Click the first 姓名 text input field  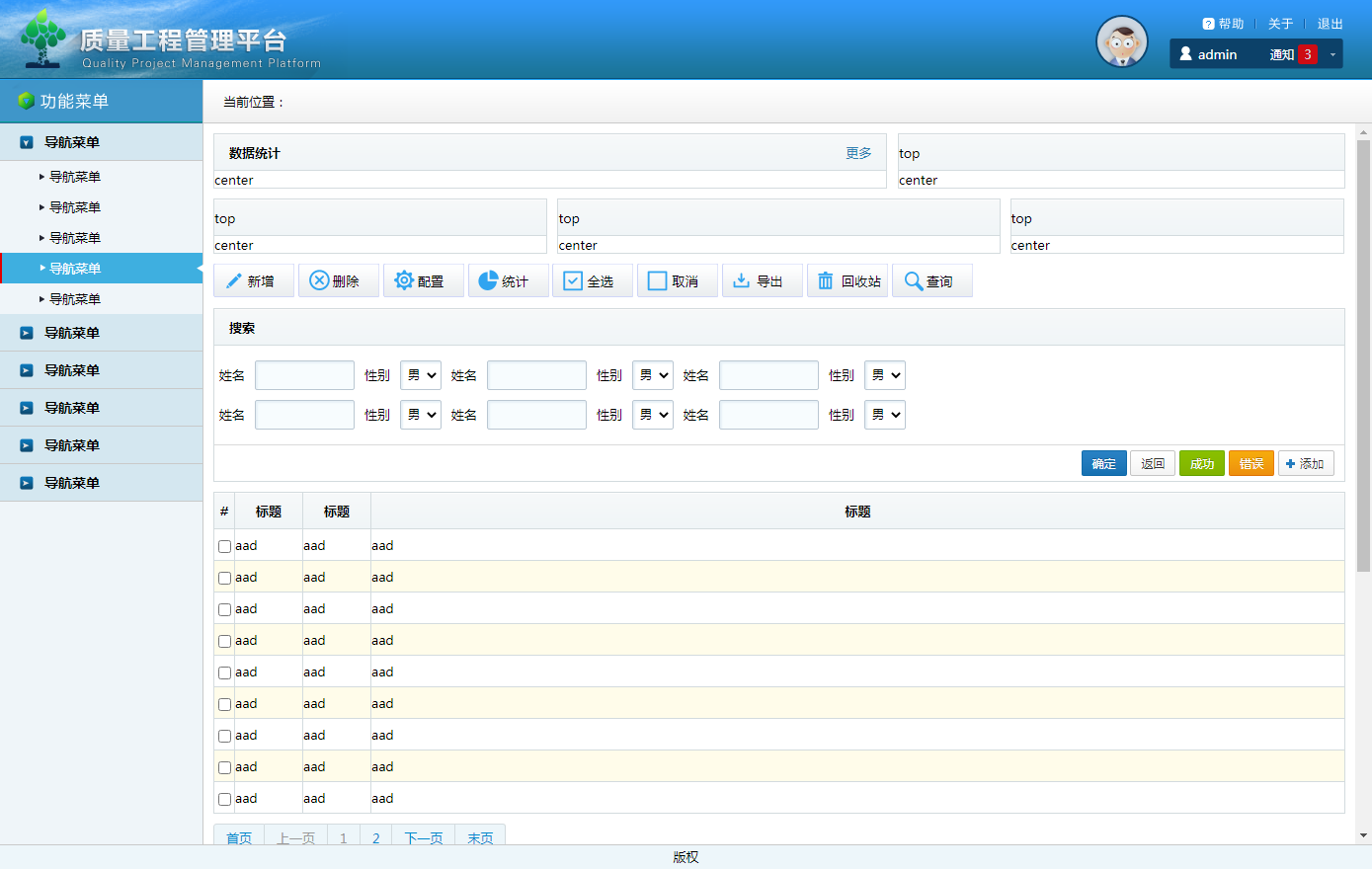coord(304,375)
